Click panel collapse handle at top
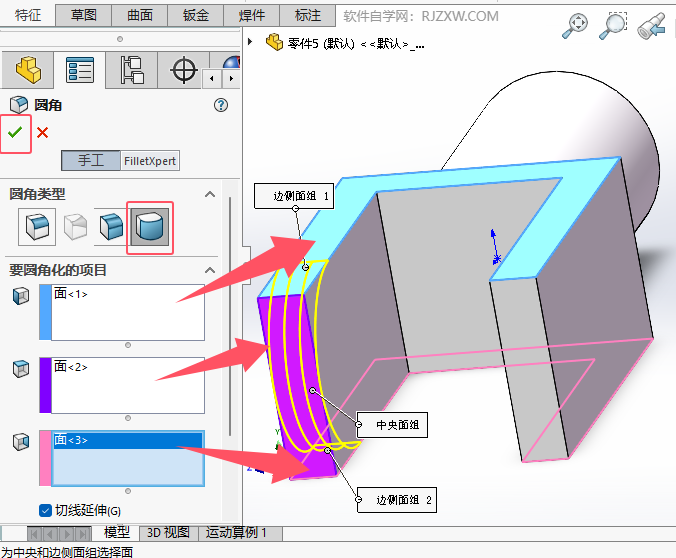 [x=120, y=39]
